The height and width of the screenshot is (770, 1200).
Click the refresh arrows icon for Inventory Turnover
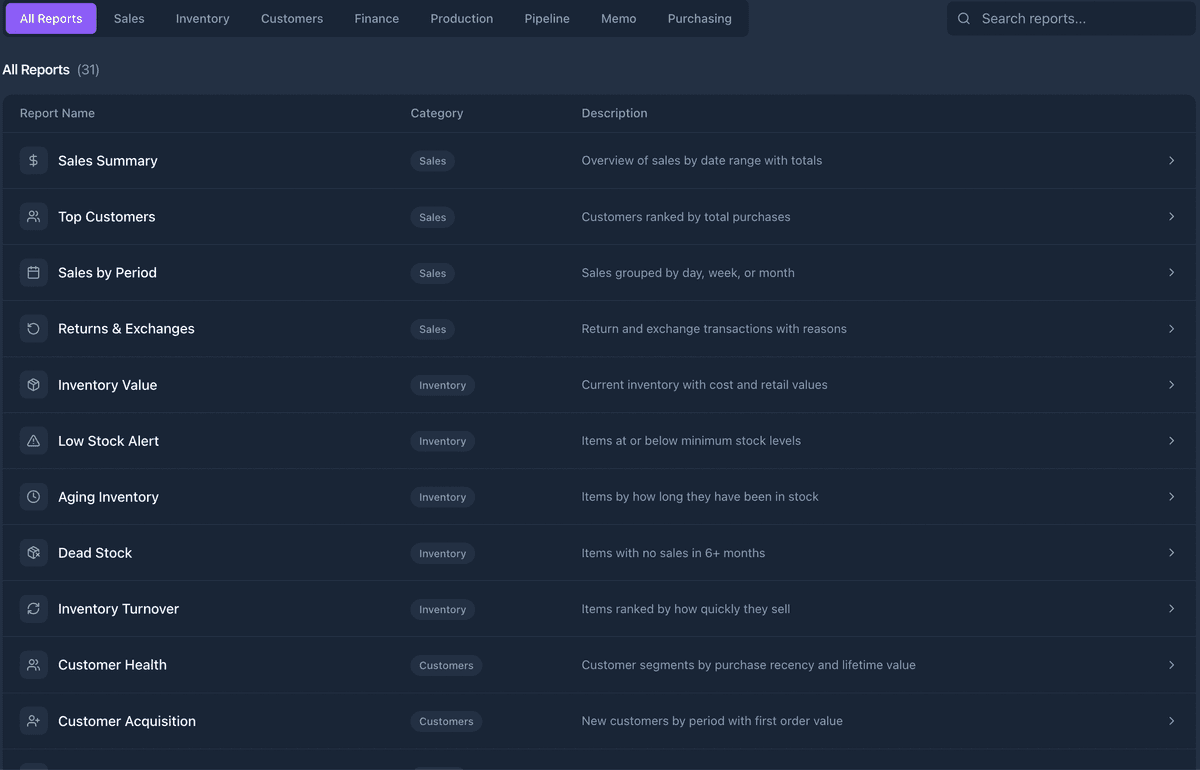click(33, 608)
